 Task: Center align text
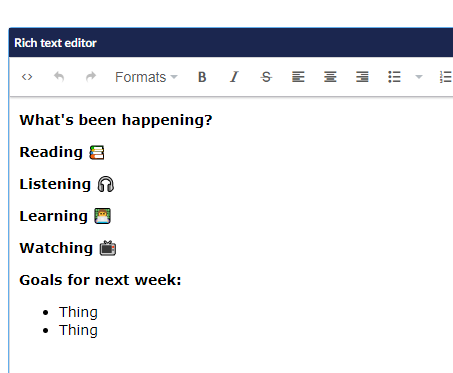click(330, 77)
